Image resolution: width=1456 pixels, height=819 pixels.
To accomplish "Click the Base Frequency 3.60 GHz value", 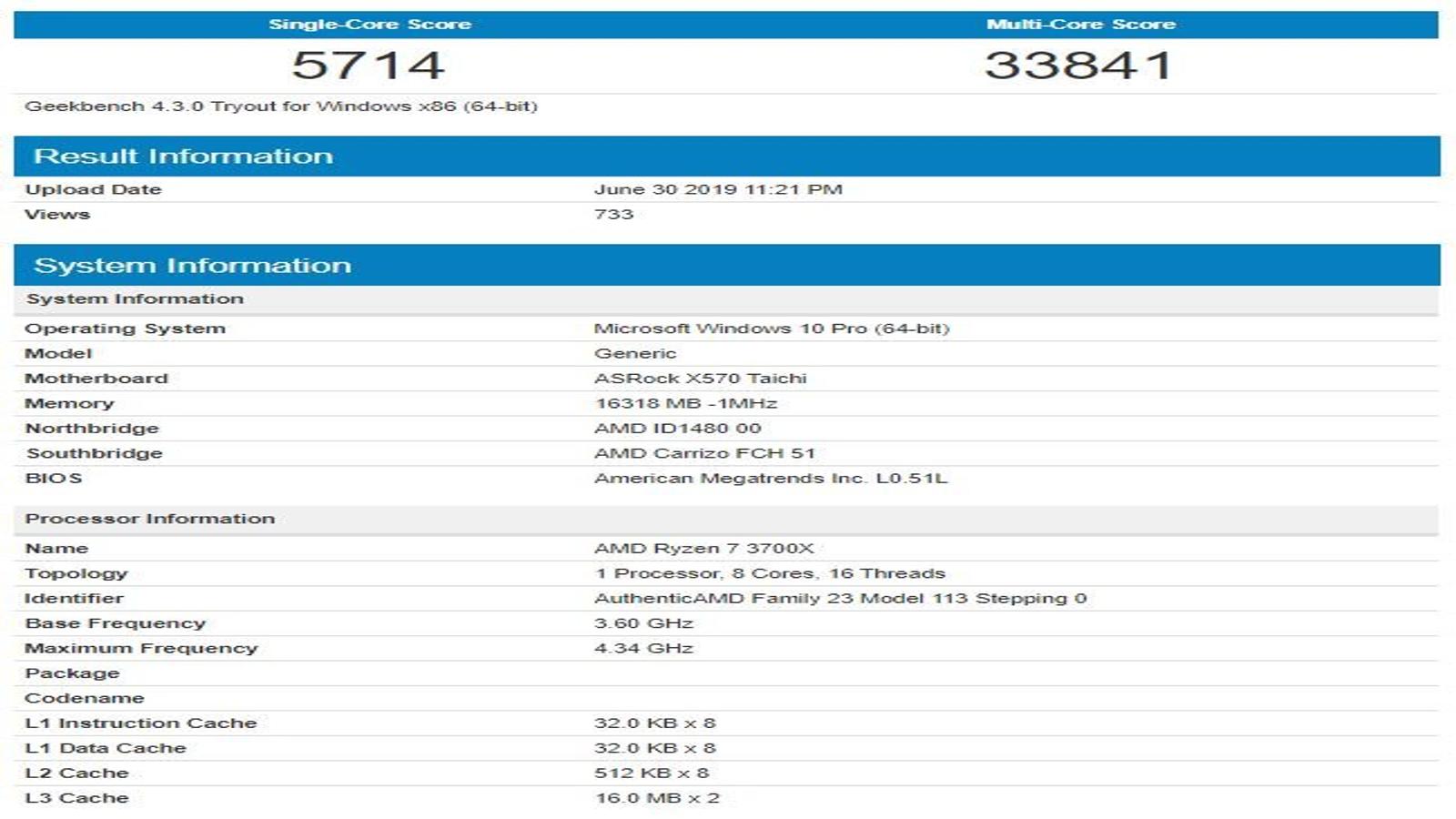I will coord(643,623).
